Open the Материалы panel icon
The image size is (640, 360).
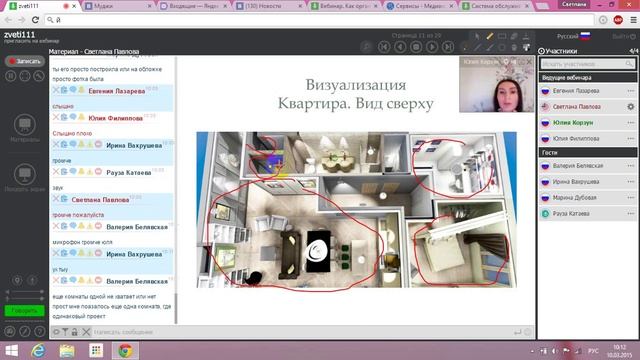pos(25,124)
